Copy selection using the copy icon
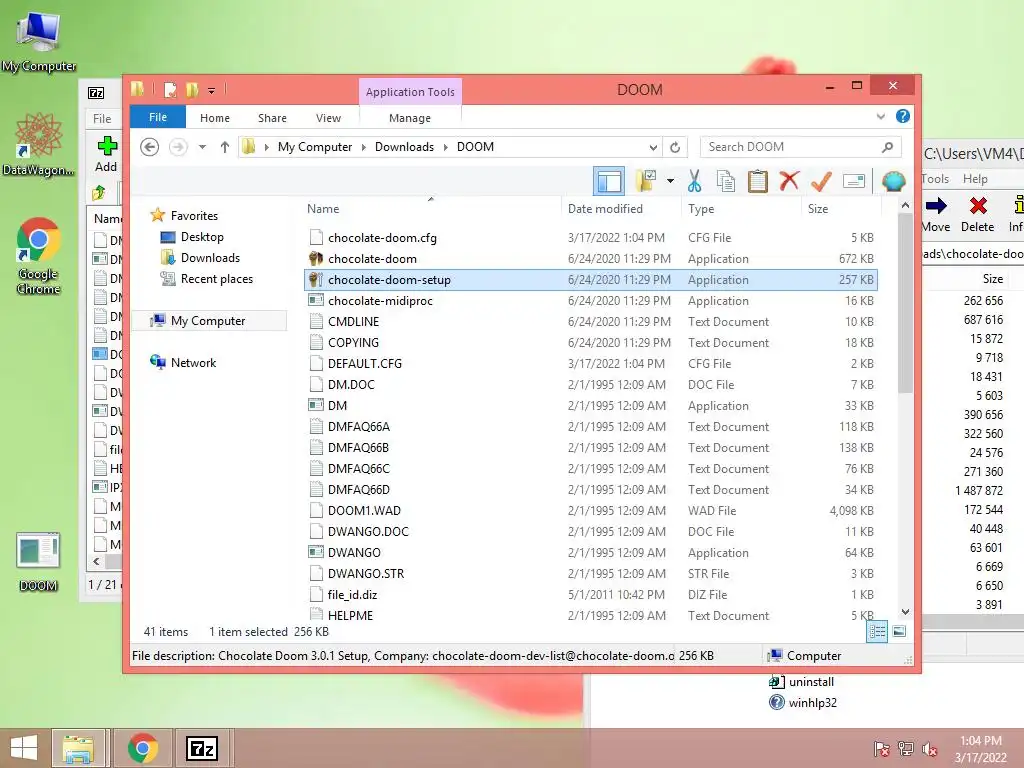Image resolution: width=1024 pixels, height=768 pixels. click(x=726, y=181)
